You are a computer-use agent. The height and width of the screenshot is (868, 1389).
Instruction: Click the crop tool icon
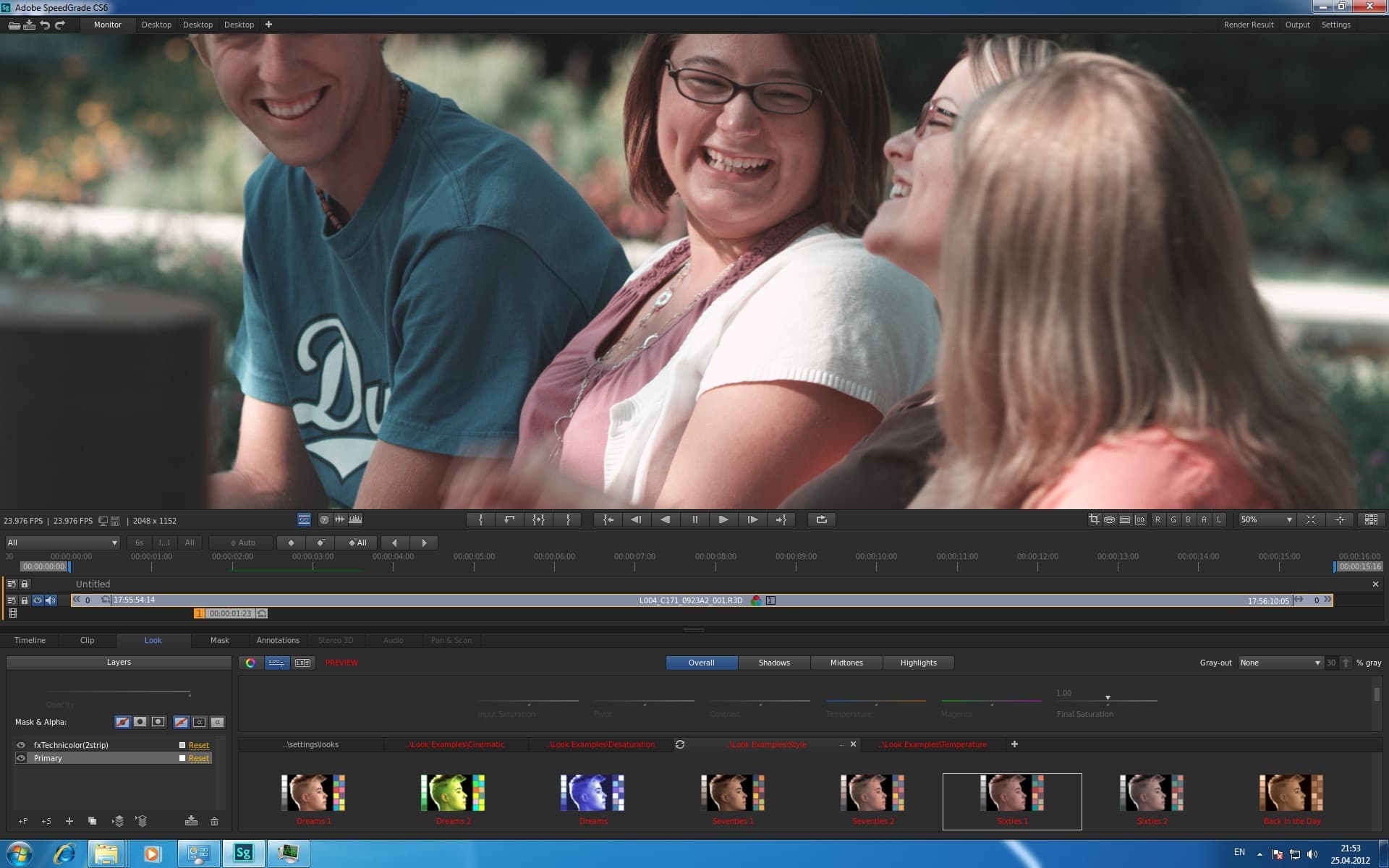tap(1094, 519)
